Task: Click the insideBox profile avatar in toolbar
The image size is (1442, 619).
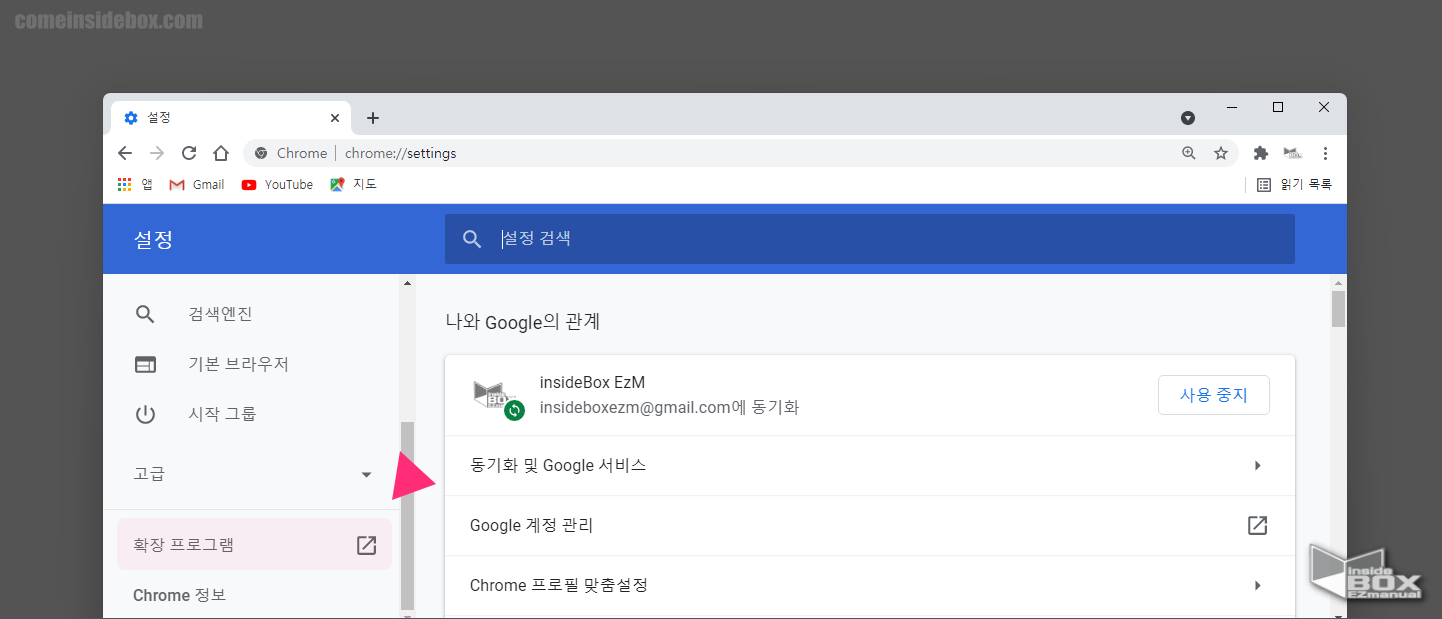Action: pos(1292,153)
